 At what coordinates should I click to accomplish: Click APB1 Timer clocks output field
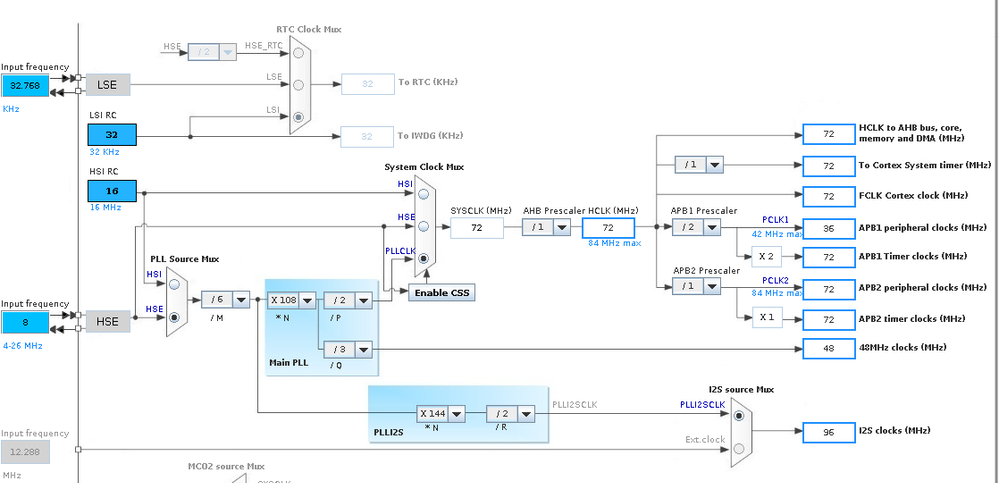coord(828,257)
